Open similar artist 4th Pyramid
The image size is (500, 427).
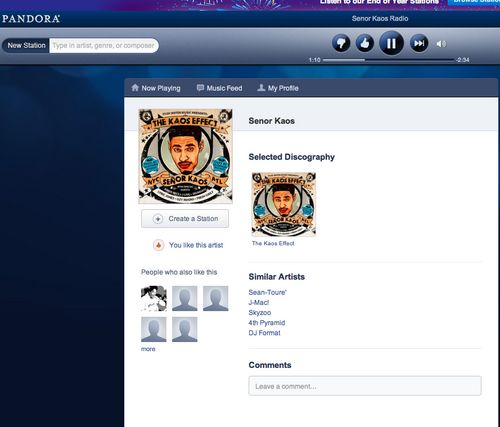tap(267, 323)
